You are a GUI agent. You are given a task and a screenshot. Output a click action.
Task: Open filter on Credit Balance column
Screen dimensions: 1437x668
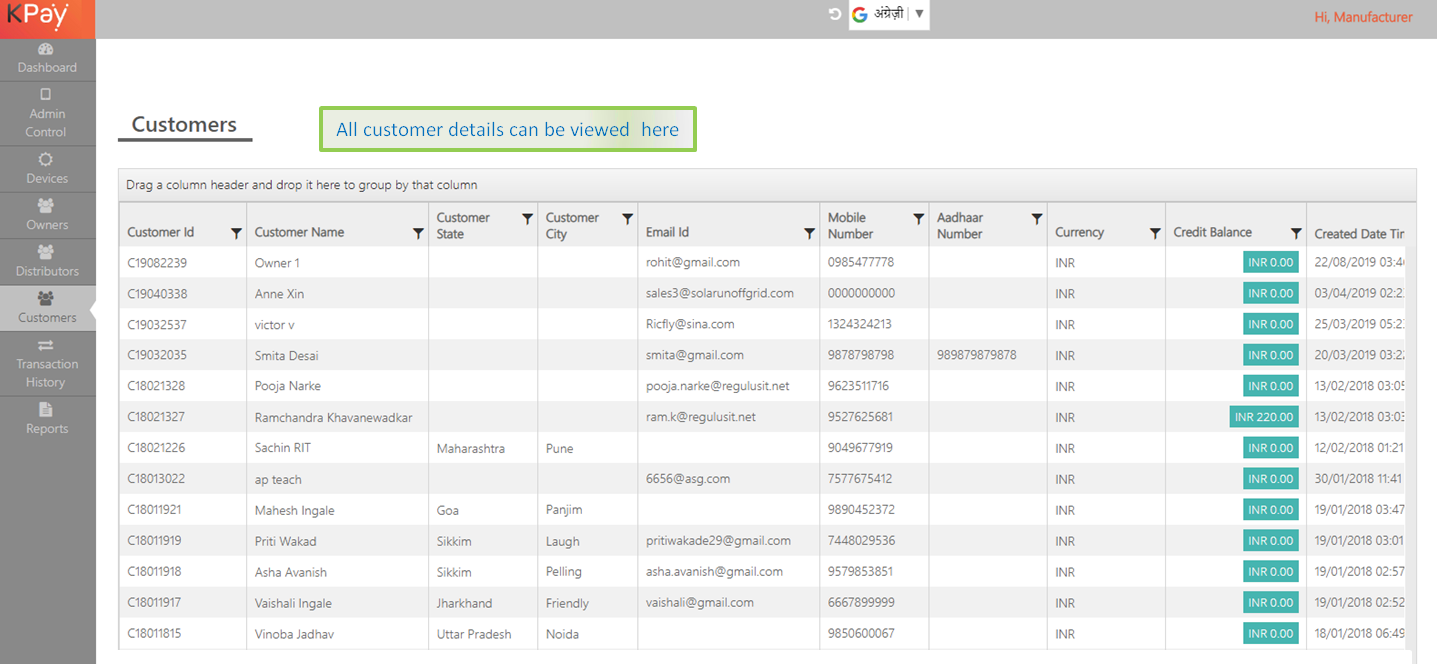(1296, 233)
